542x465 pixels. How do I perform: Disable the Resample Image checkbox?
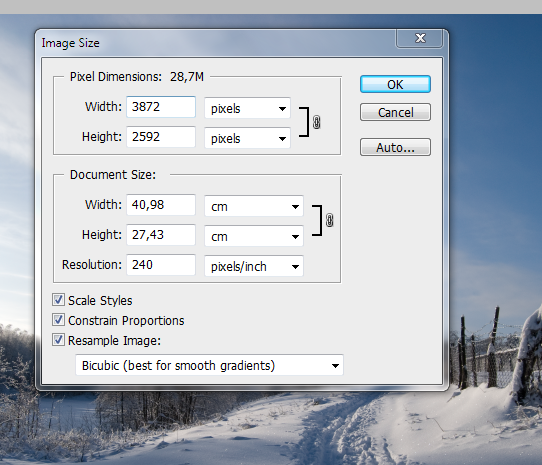[58, 340]
